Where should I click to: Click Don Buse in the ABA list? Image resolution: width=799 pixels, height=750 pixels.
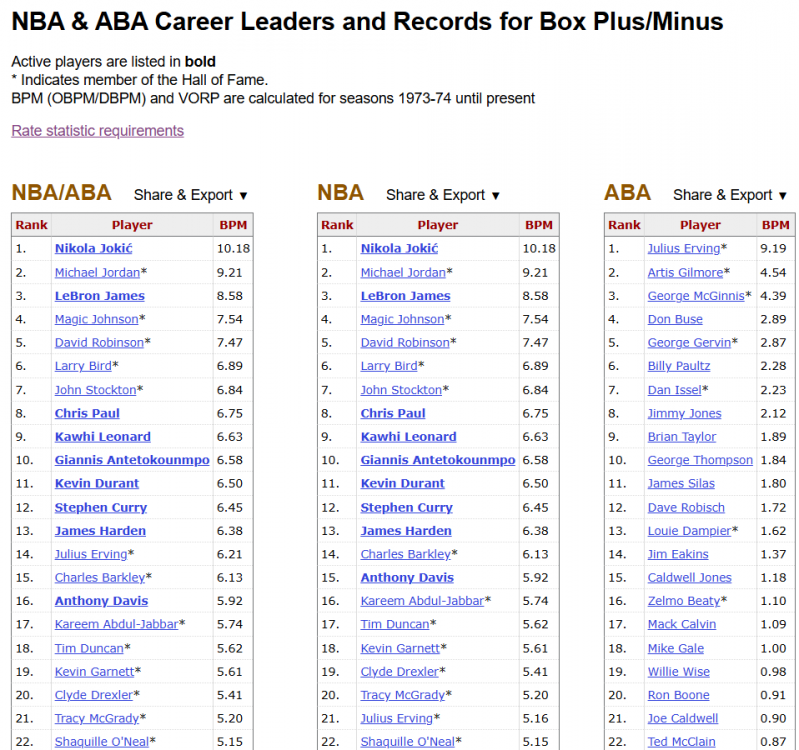click(675, 319)
